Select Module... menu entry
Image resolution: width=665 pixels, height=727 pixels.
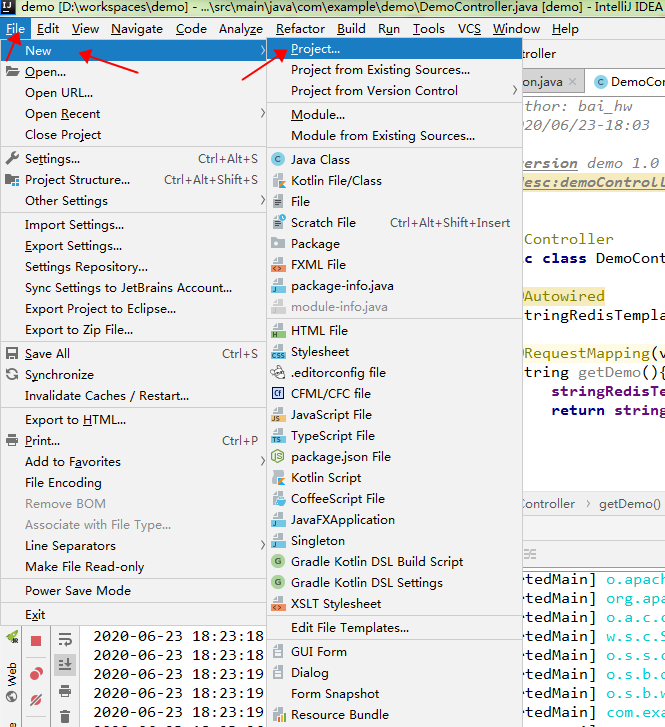[395, 115]
